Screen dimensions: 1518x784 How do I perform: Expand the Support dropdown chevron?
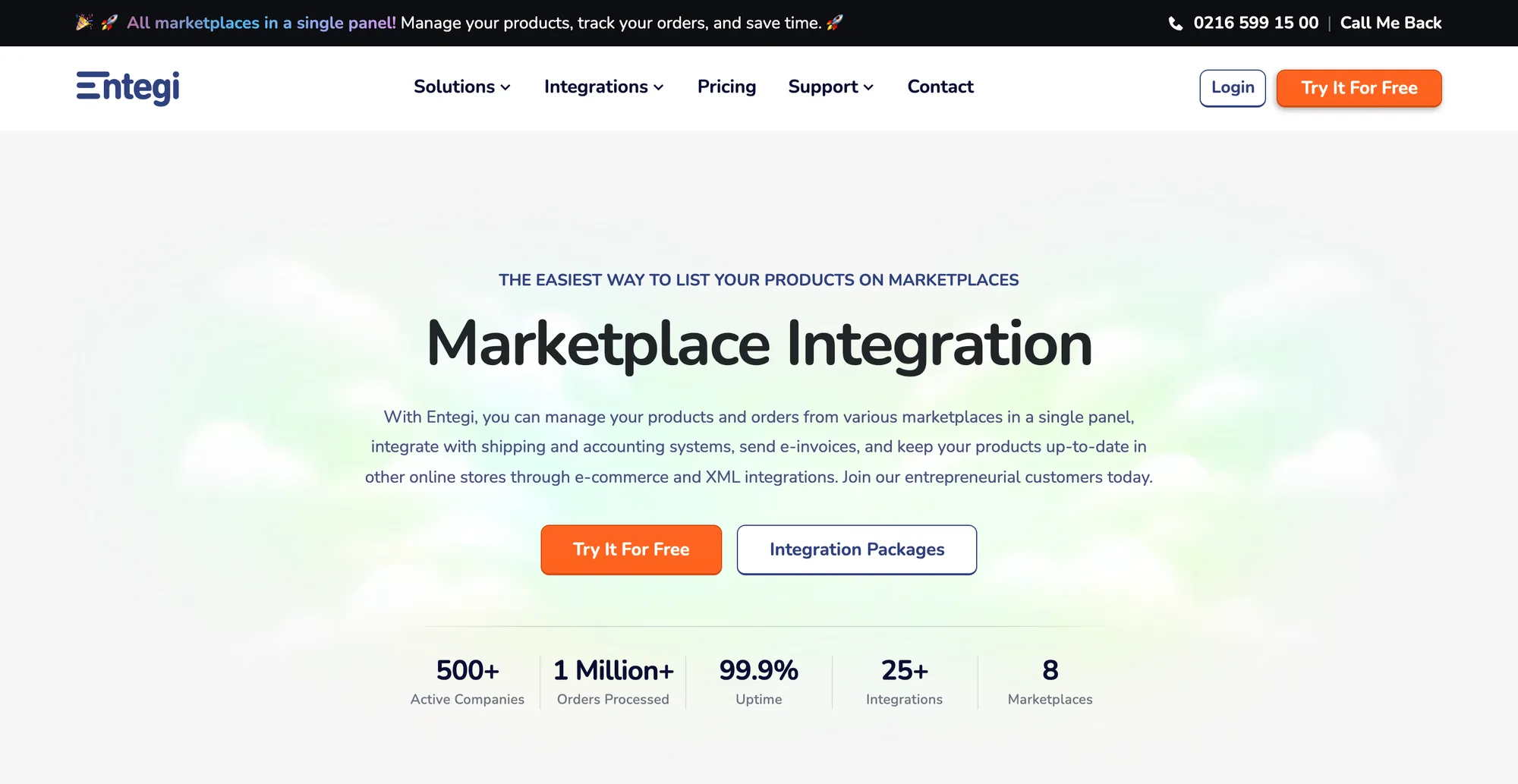pos(868,88)
